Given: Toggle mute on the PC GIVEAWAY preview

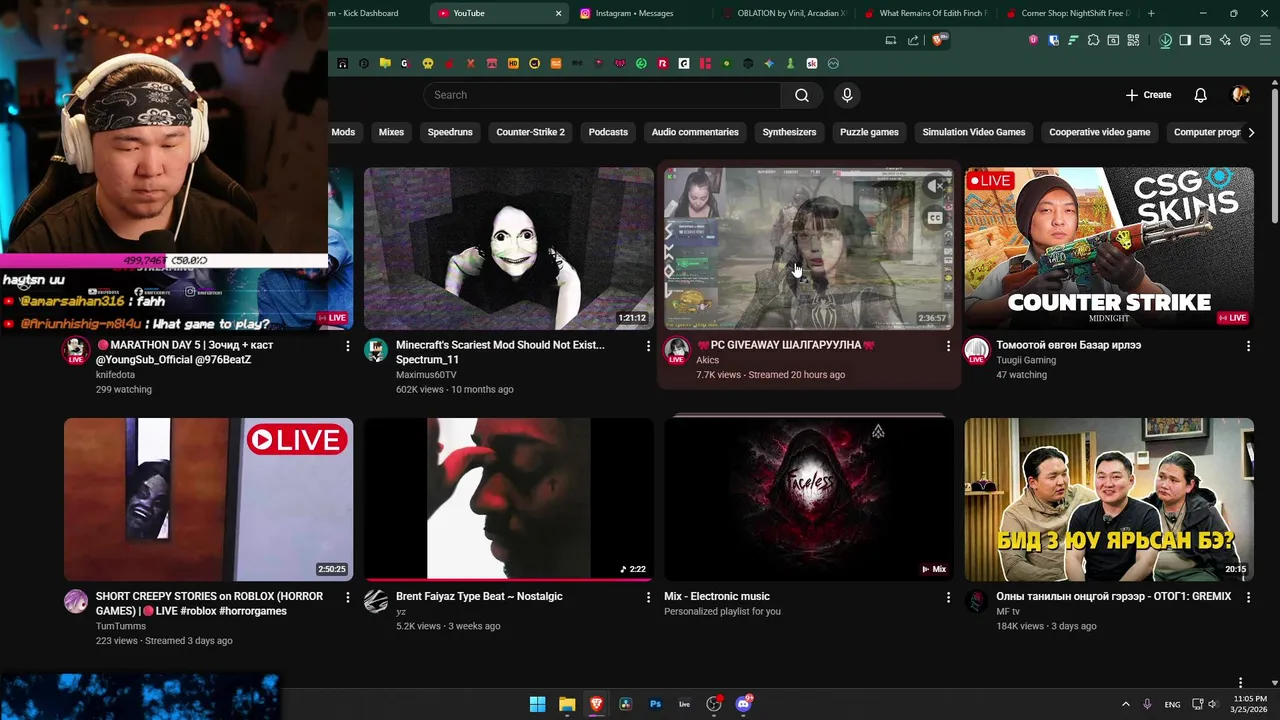Looking at the screenshot, I should (935, 186).
